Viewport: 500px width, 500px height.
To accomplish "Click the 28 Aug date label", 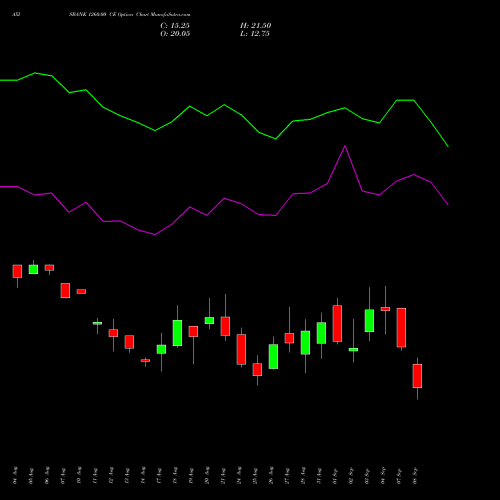I will click(303, 475).
